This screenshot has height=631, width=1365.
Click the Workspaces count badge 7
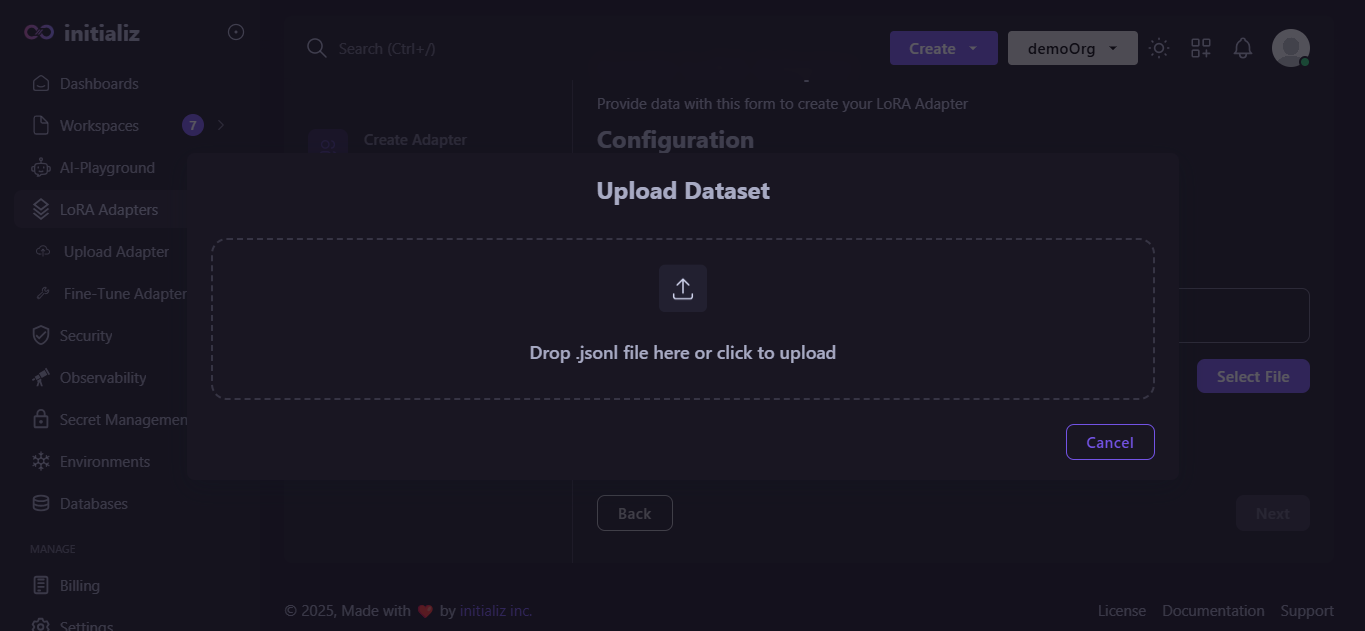193,125
